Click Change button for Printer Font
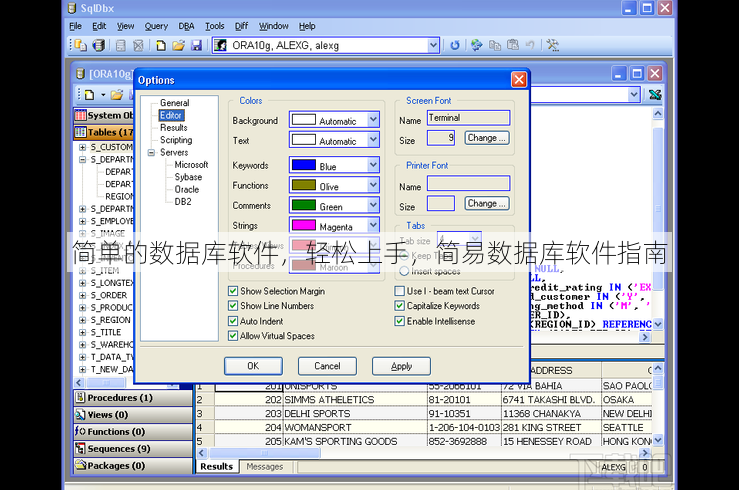Screen dimensions: 739x490 [x=487, y=204]
